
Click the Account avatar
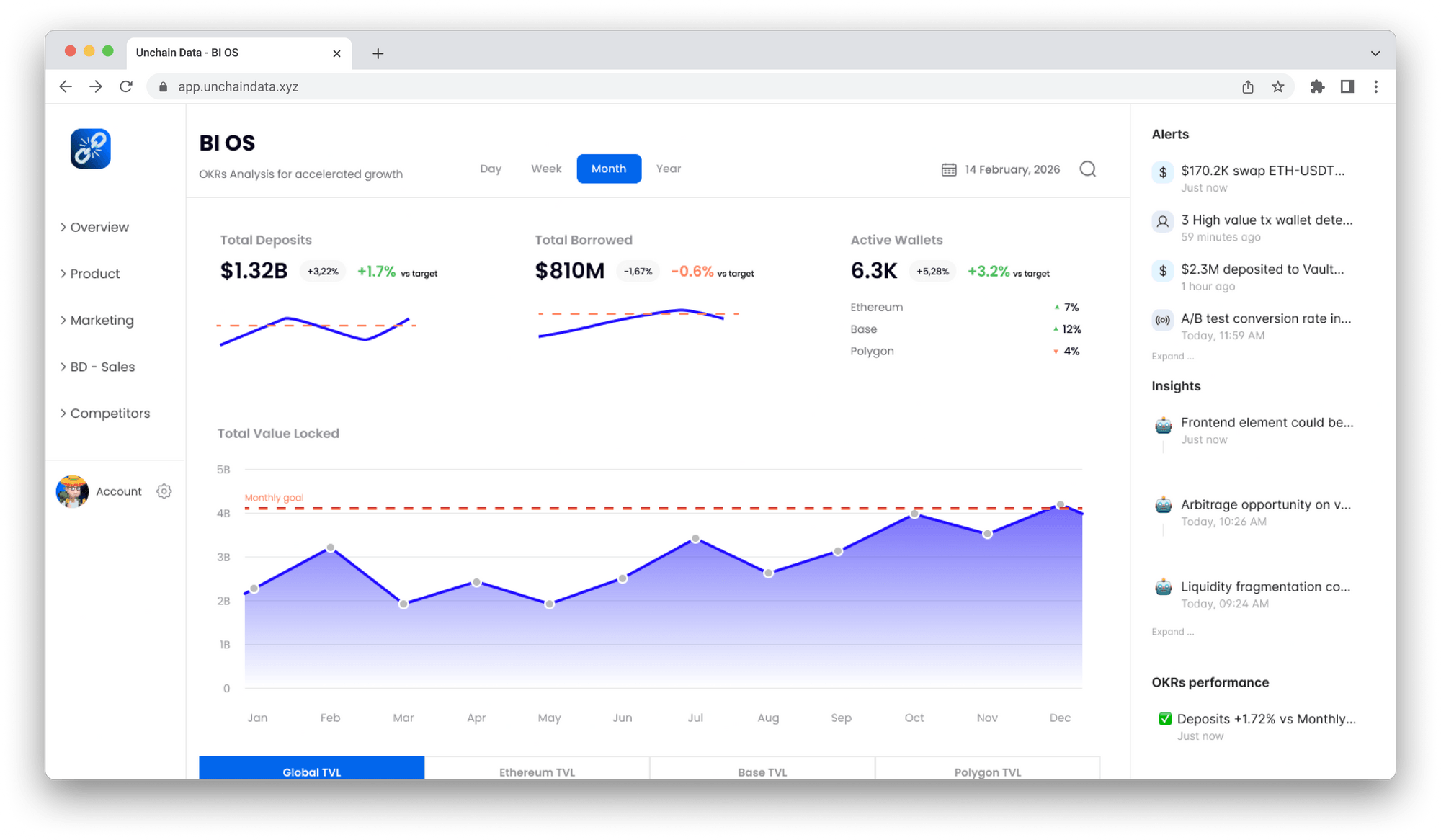pyautogui.click(x=71, y=491)
